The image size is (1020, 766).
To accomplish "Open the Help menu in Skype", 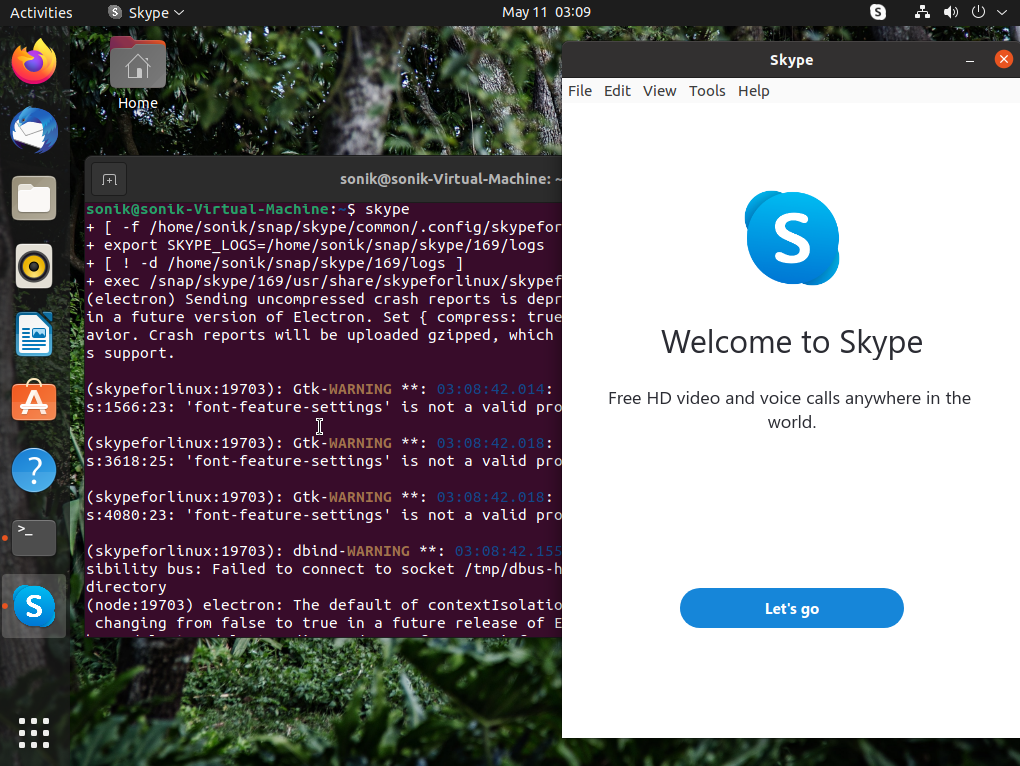I will (753, 91).
